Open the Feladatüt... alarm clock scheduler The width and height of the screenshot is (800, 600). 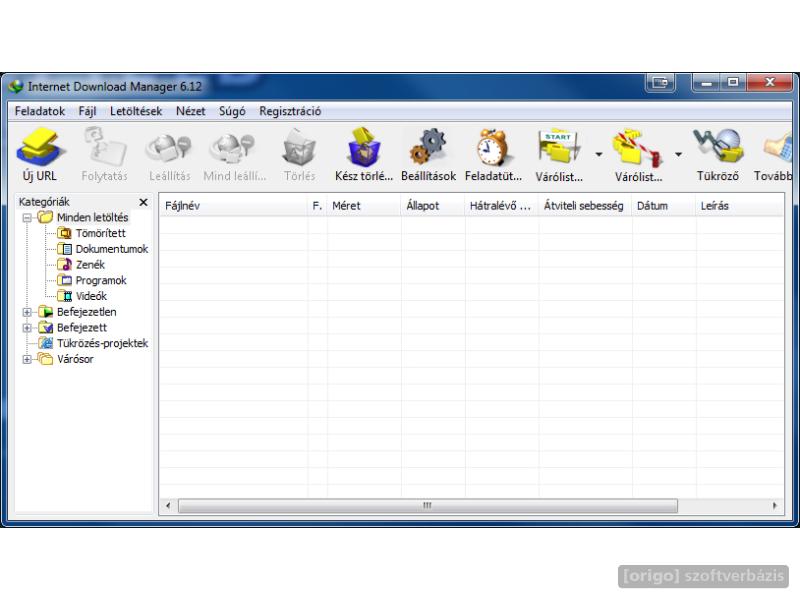tap(492, 147)
